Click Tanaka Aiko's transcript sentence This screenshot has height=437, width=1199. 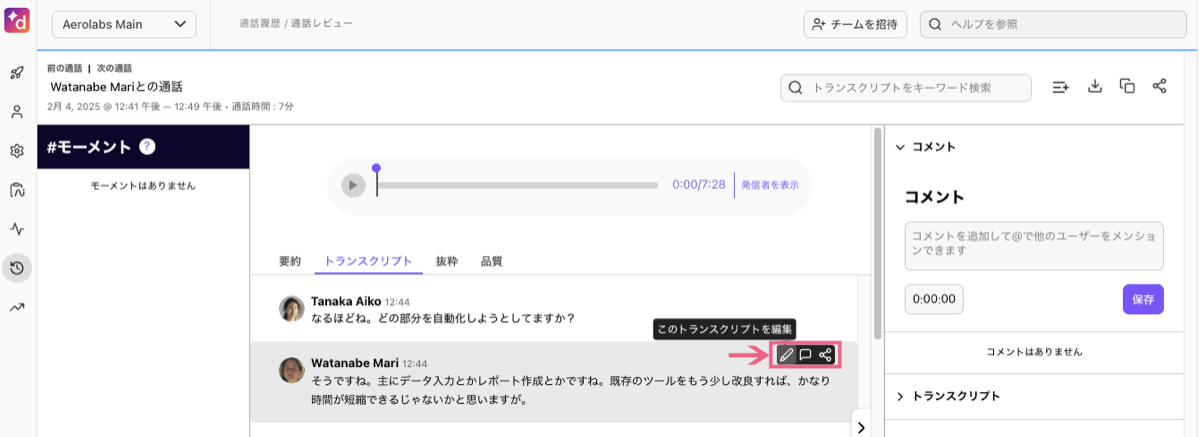[443, 317]
